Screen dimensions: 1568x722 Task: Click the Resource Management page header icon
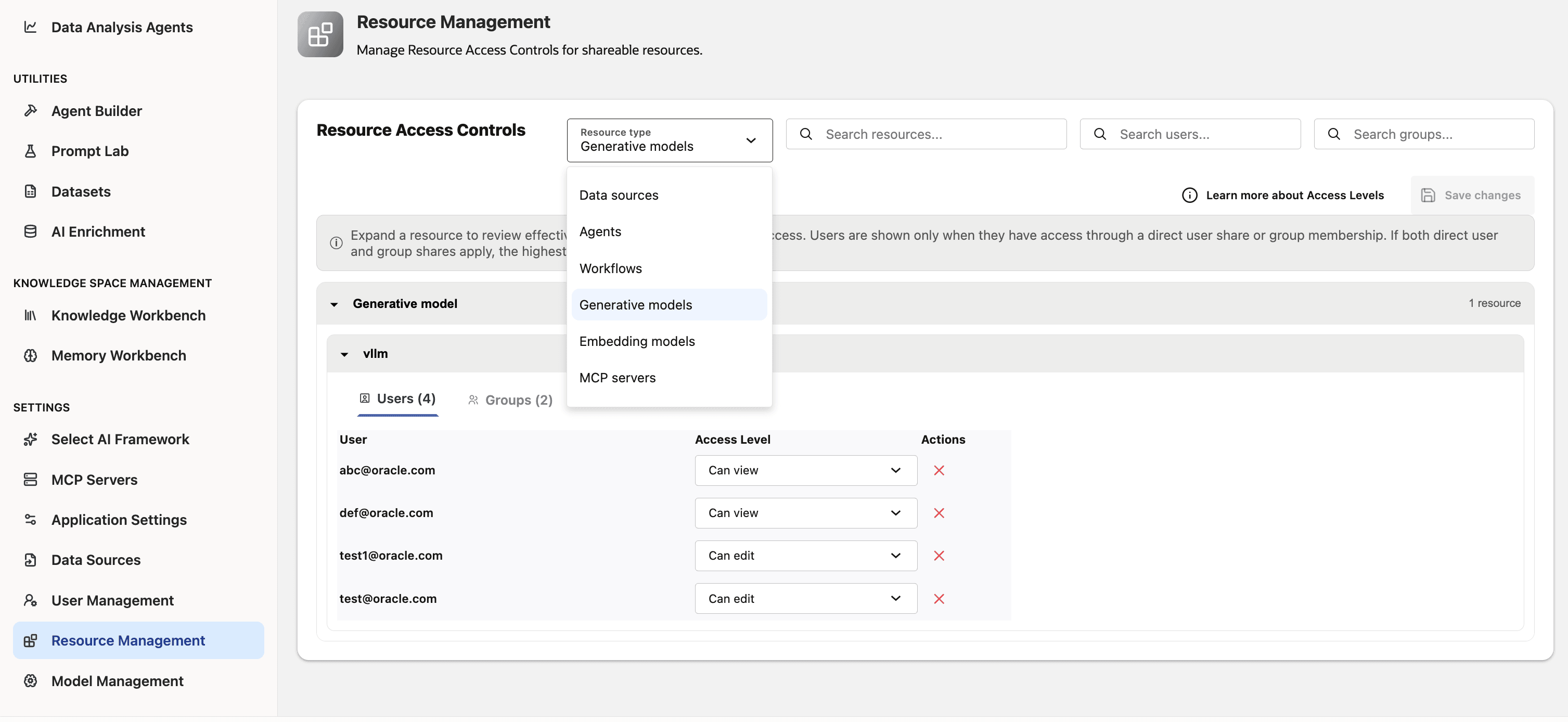(320, 34)
